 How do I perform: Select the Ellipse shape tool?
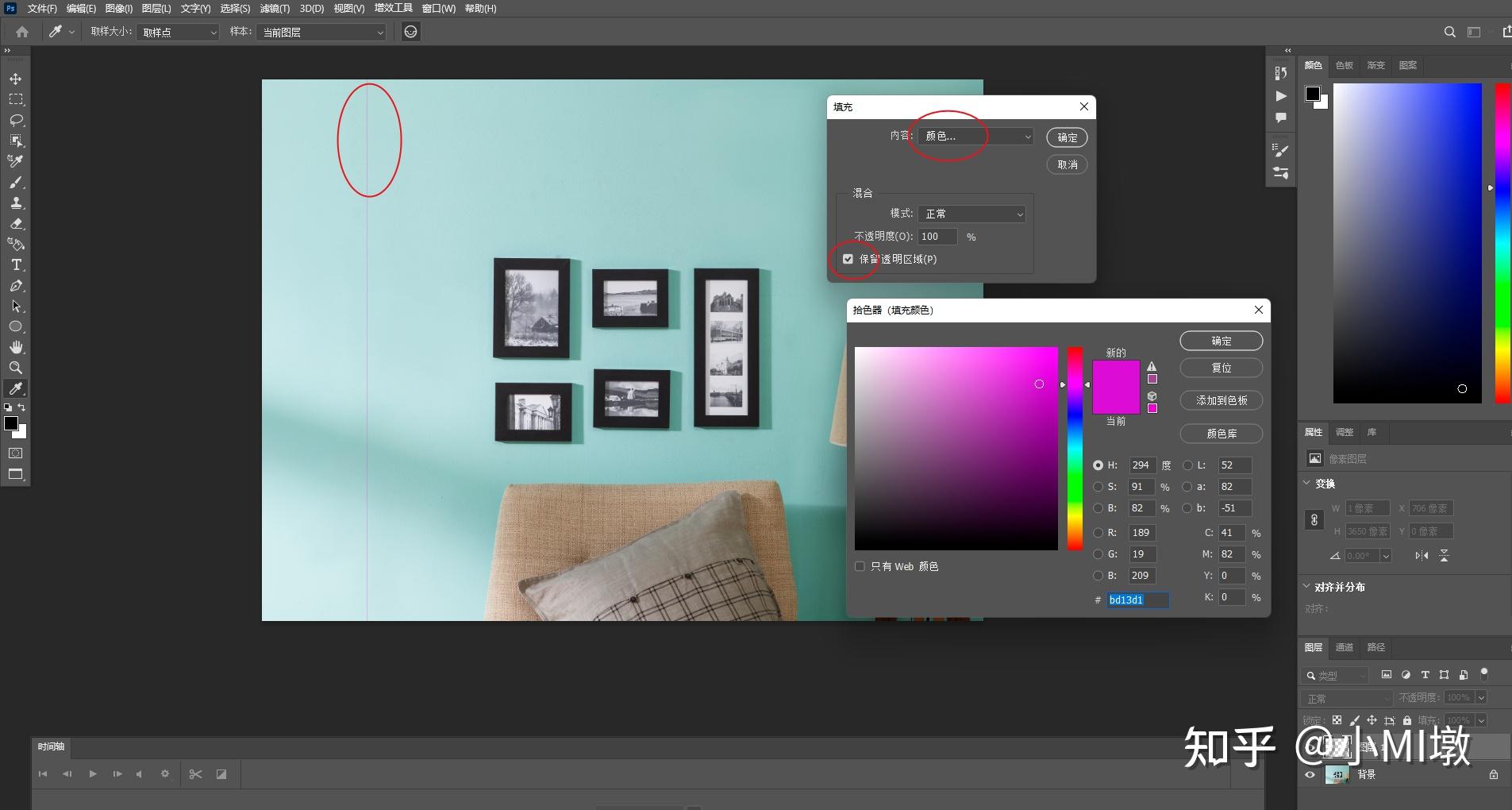point(16,327)
